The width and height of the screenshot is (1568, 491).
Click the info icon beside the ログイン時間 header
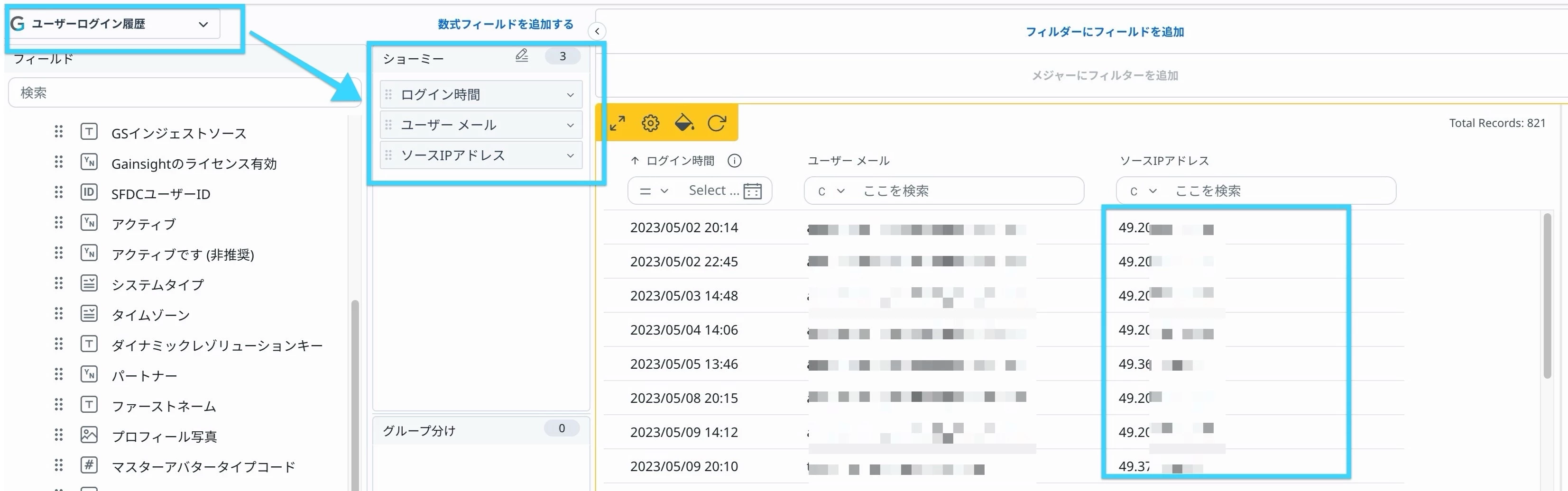pyautogui.click(x=735, y=161)
